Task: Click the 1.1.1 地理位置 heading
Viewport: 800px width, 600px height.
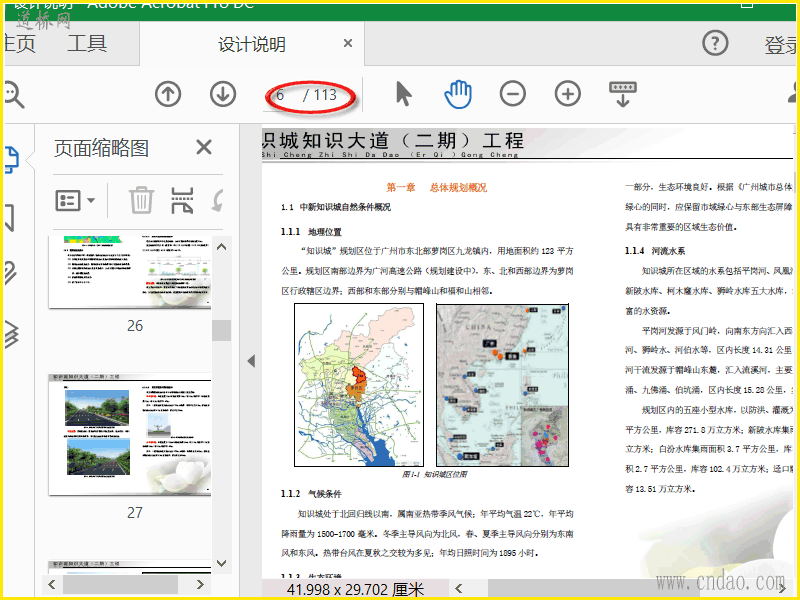Action: (x=311, y=232)
